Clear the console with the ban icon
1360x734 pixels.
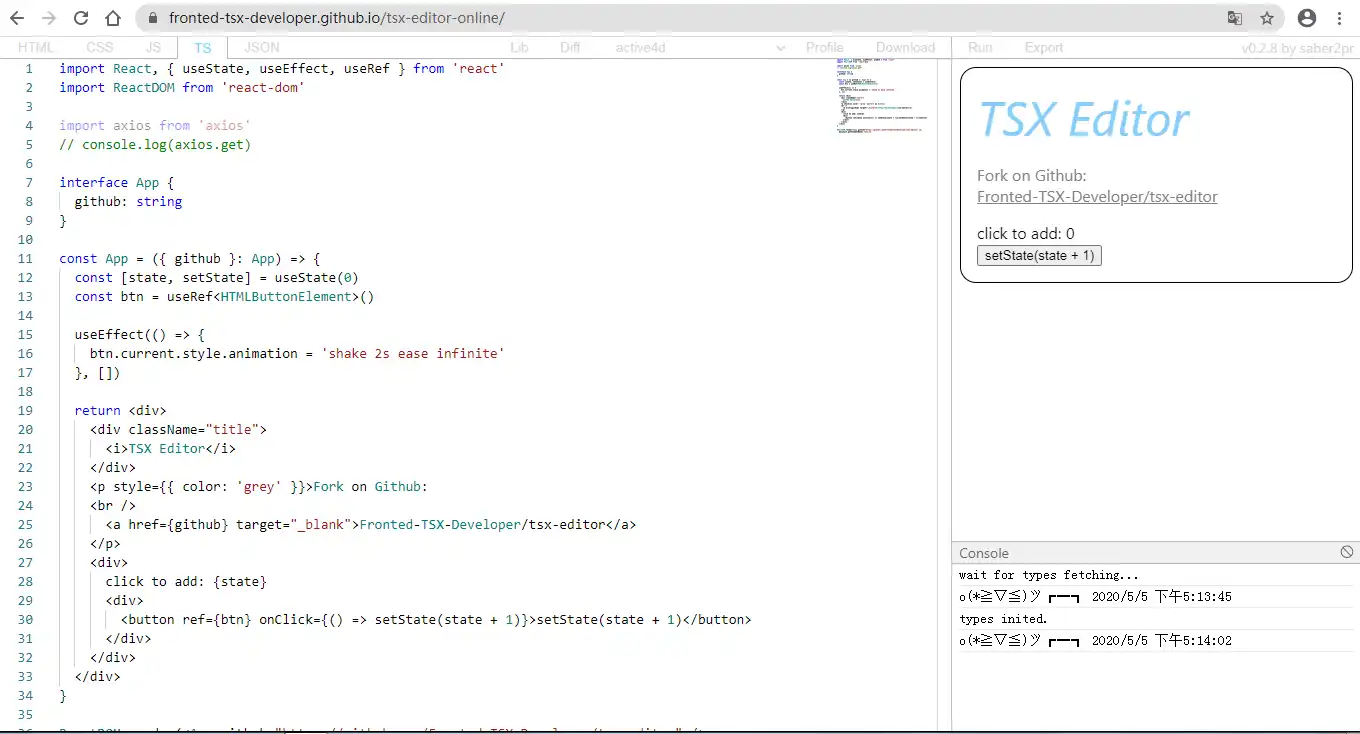[x=1346, y=552]
